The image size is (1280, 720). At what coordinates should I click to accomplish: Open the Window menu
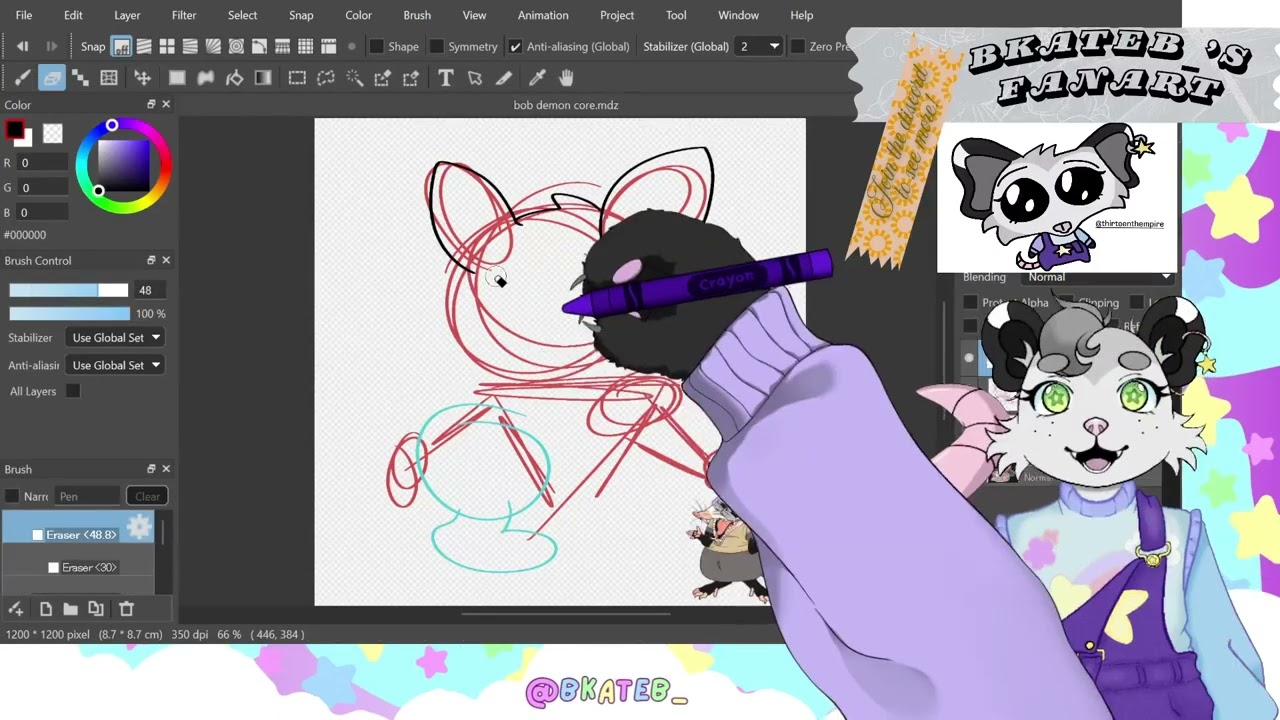(738, 15)
